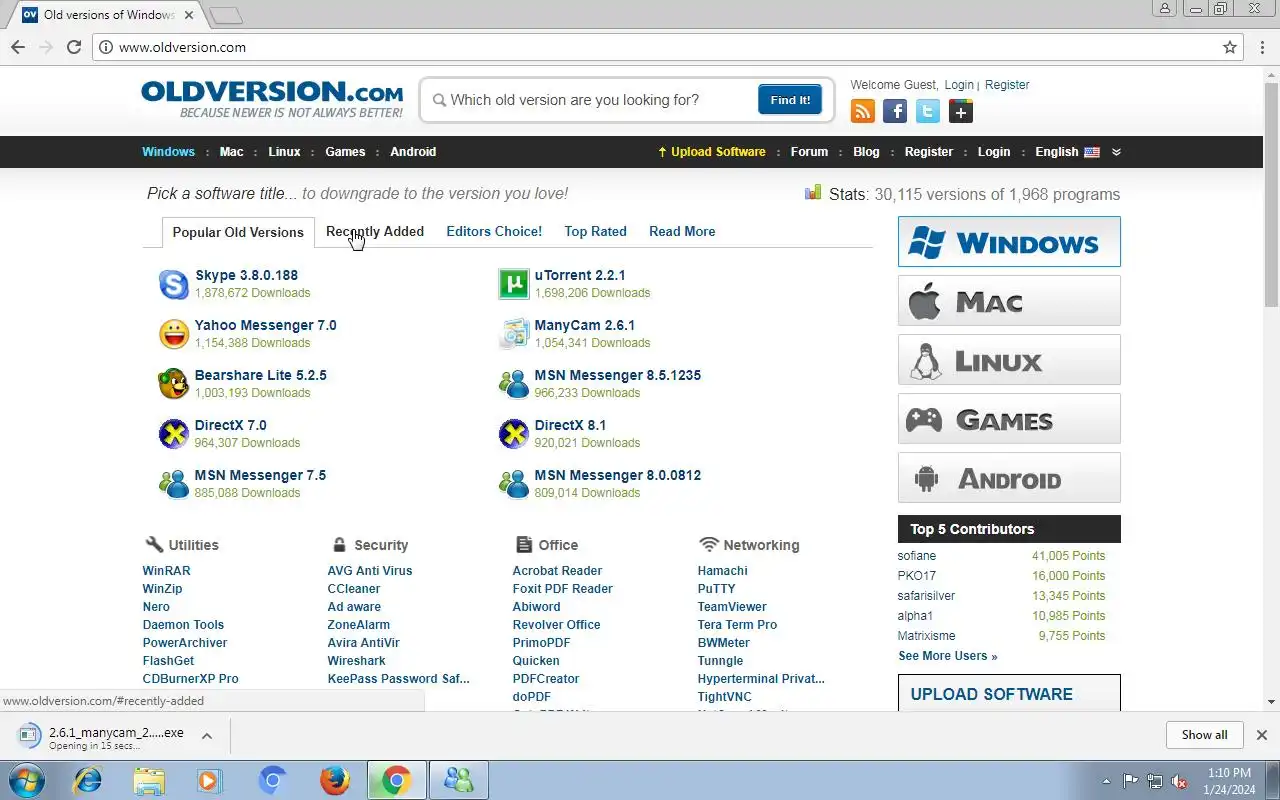Open the Twitter icon link

click(928, 111)
